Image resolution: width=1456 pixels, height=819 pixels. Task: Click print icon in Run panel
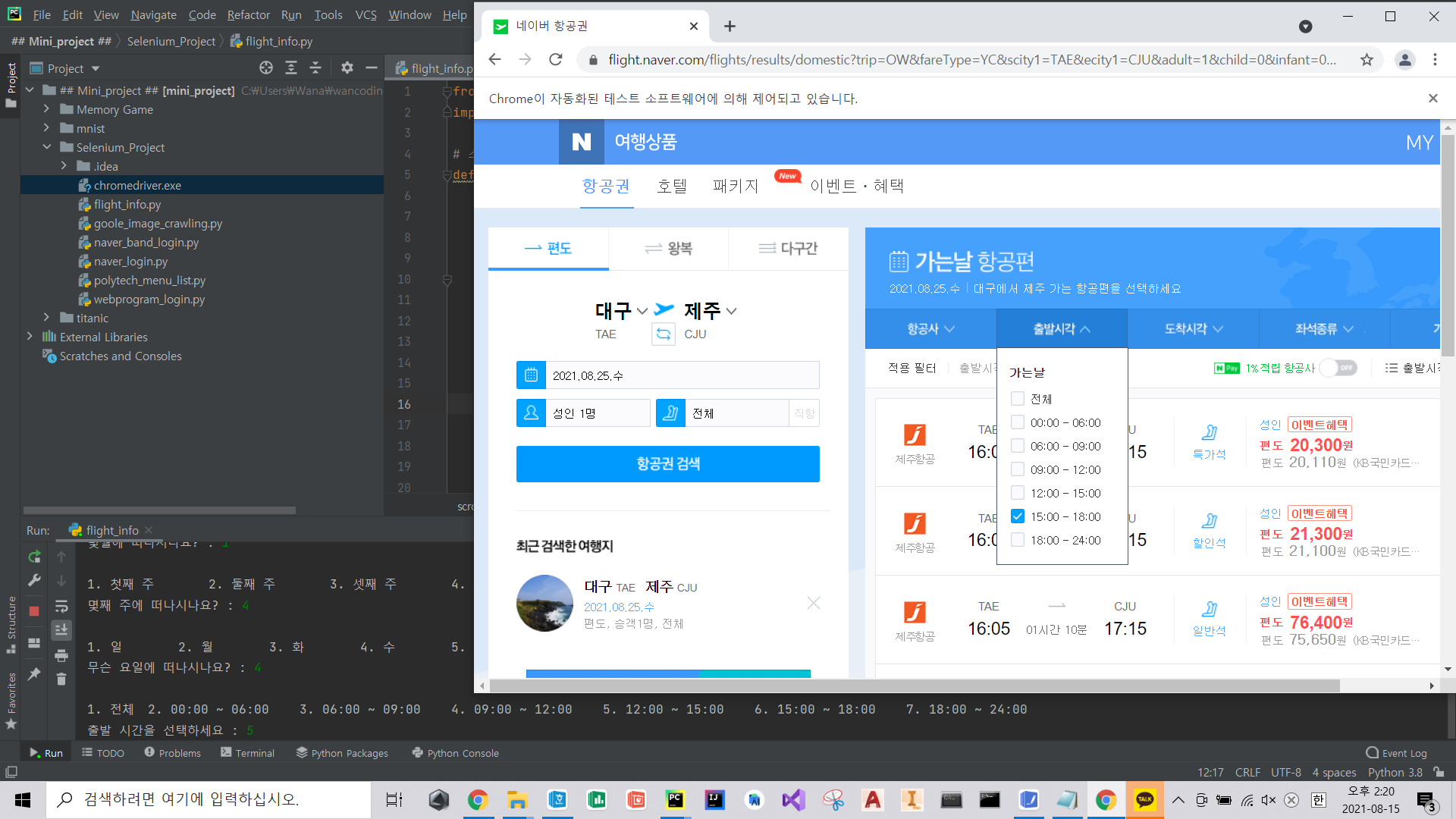point(61,655)
